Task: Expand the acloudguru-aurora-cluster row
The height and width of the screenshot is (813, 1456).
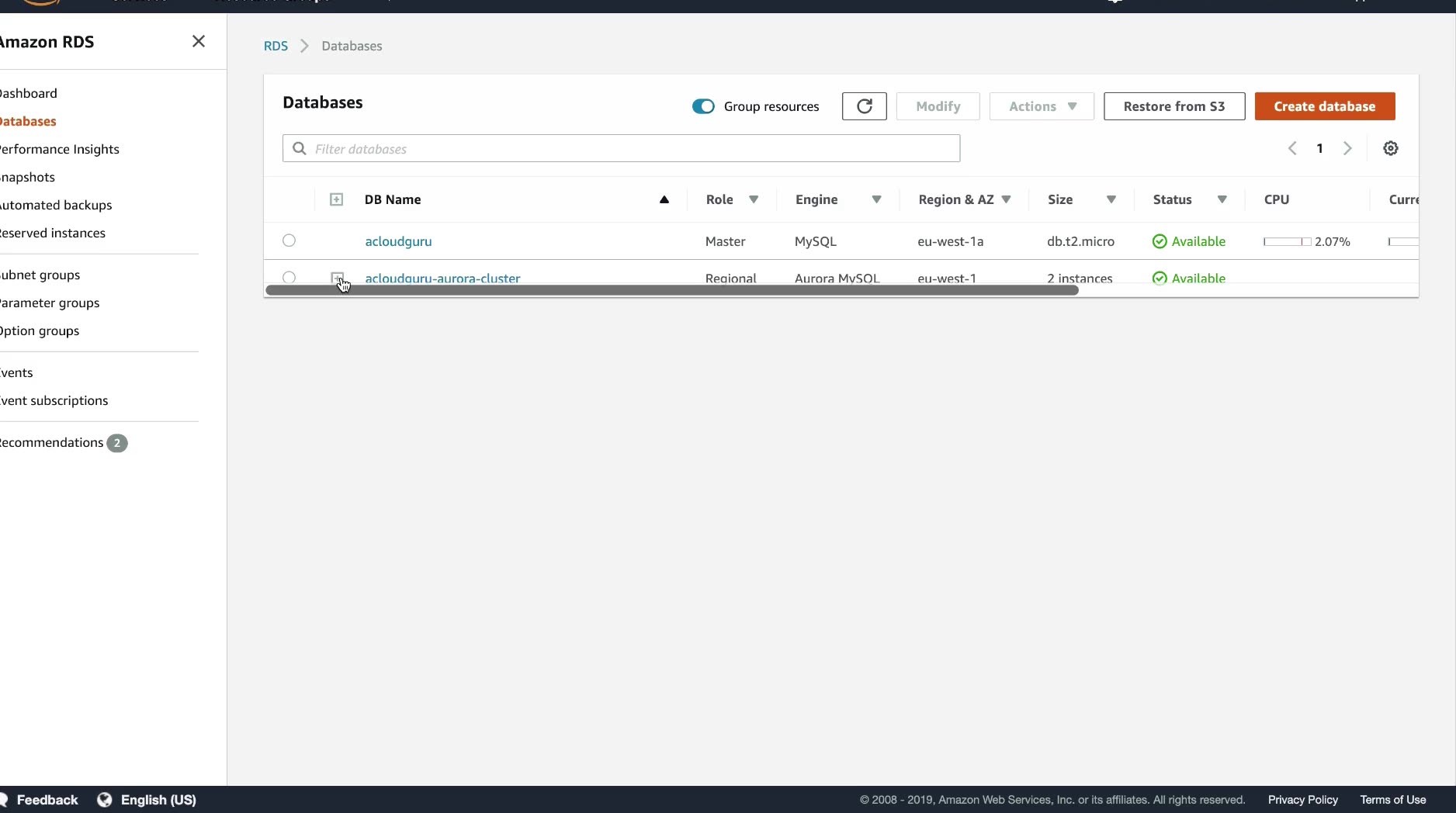Action: coord(337,278)
